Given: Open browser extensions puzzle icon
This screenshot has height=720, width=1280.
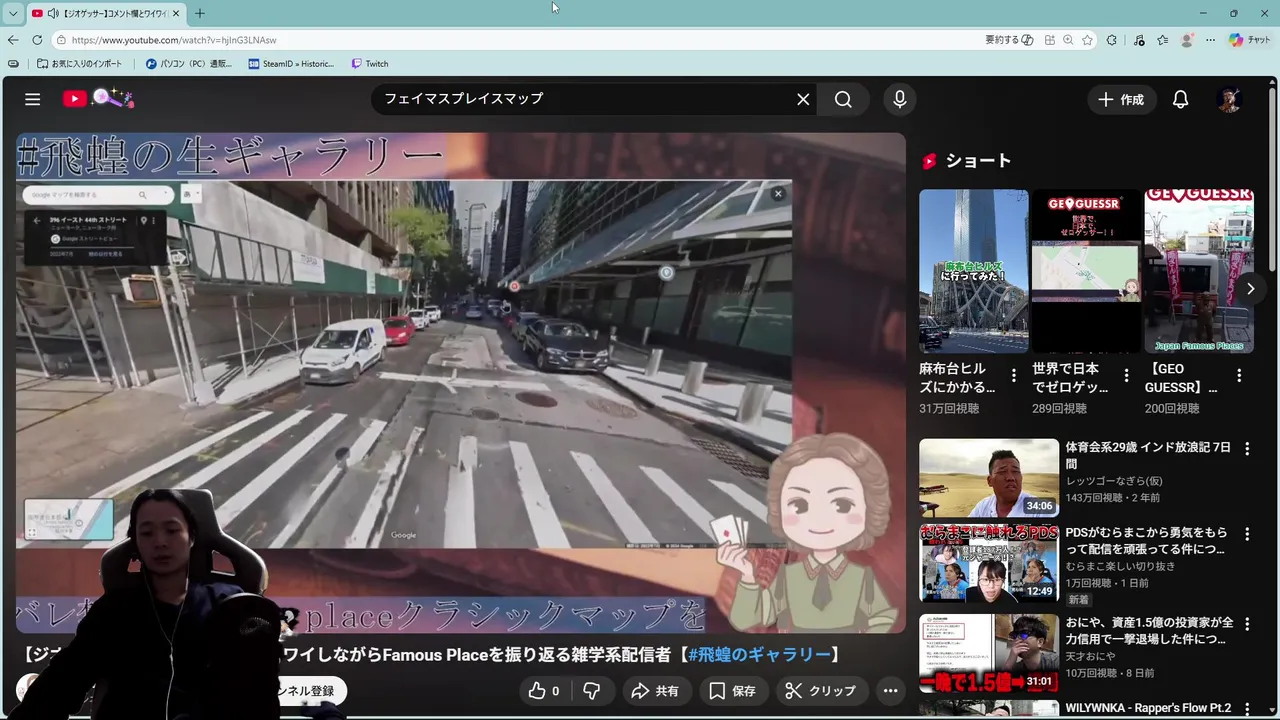Looking at the screenshot, I should 1112,40.
